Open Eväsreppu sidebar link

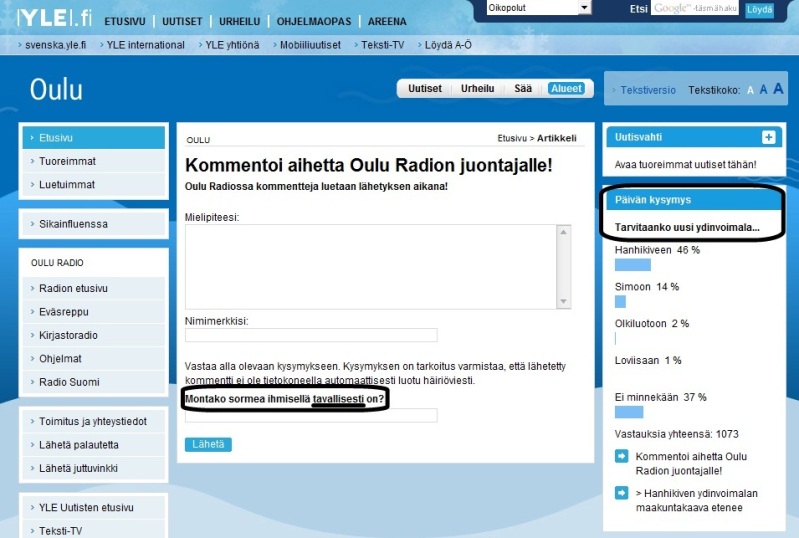coord(94,312)
